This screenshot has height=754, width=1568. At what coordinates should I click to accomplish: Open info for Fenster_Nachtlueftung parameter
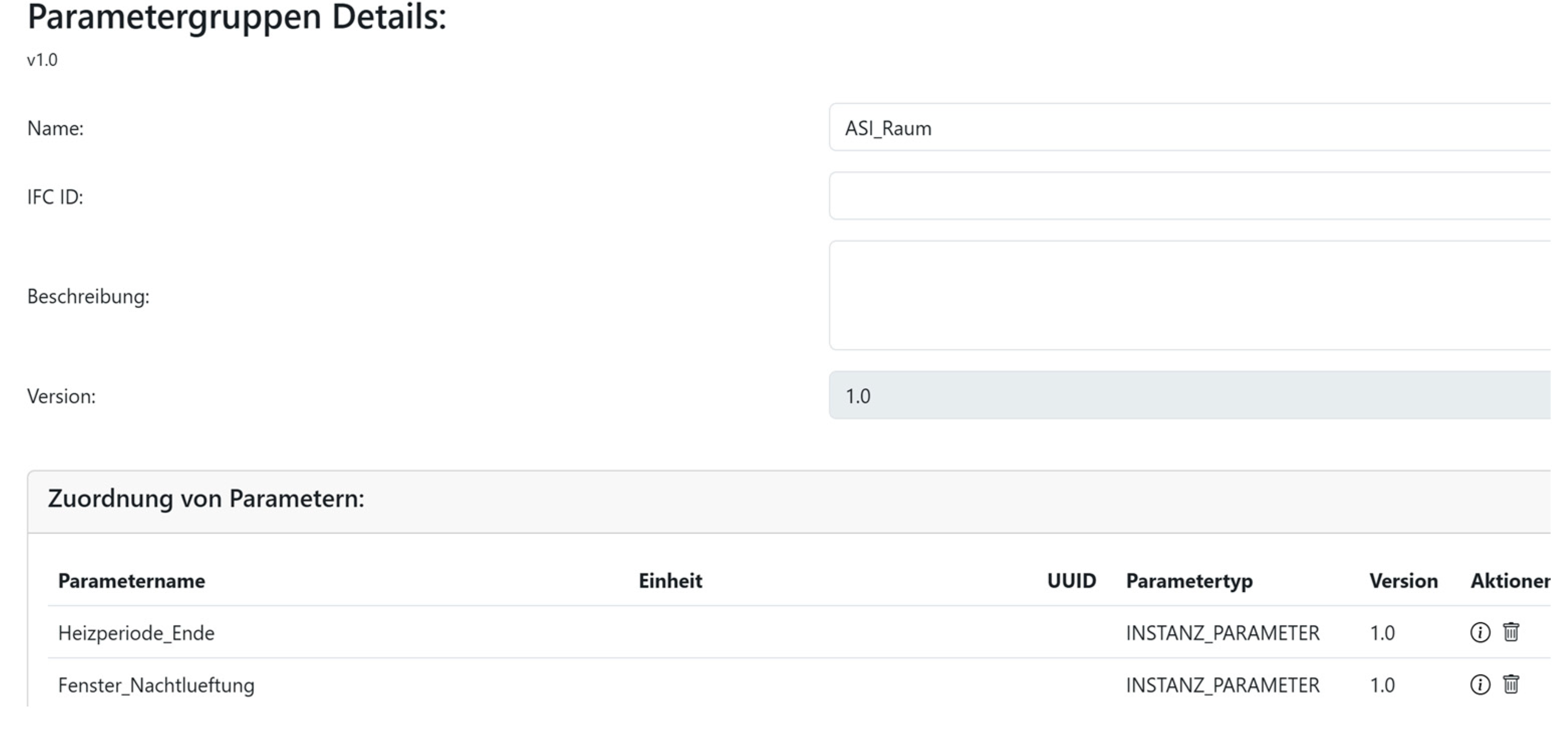click(x=1480, y=685)
